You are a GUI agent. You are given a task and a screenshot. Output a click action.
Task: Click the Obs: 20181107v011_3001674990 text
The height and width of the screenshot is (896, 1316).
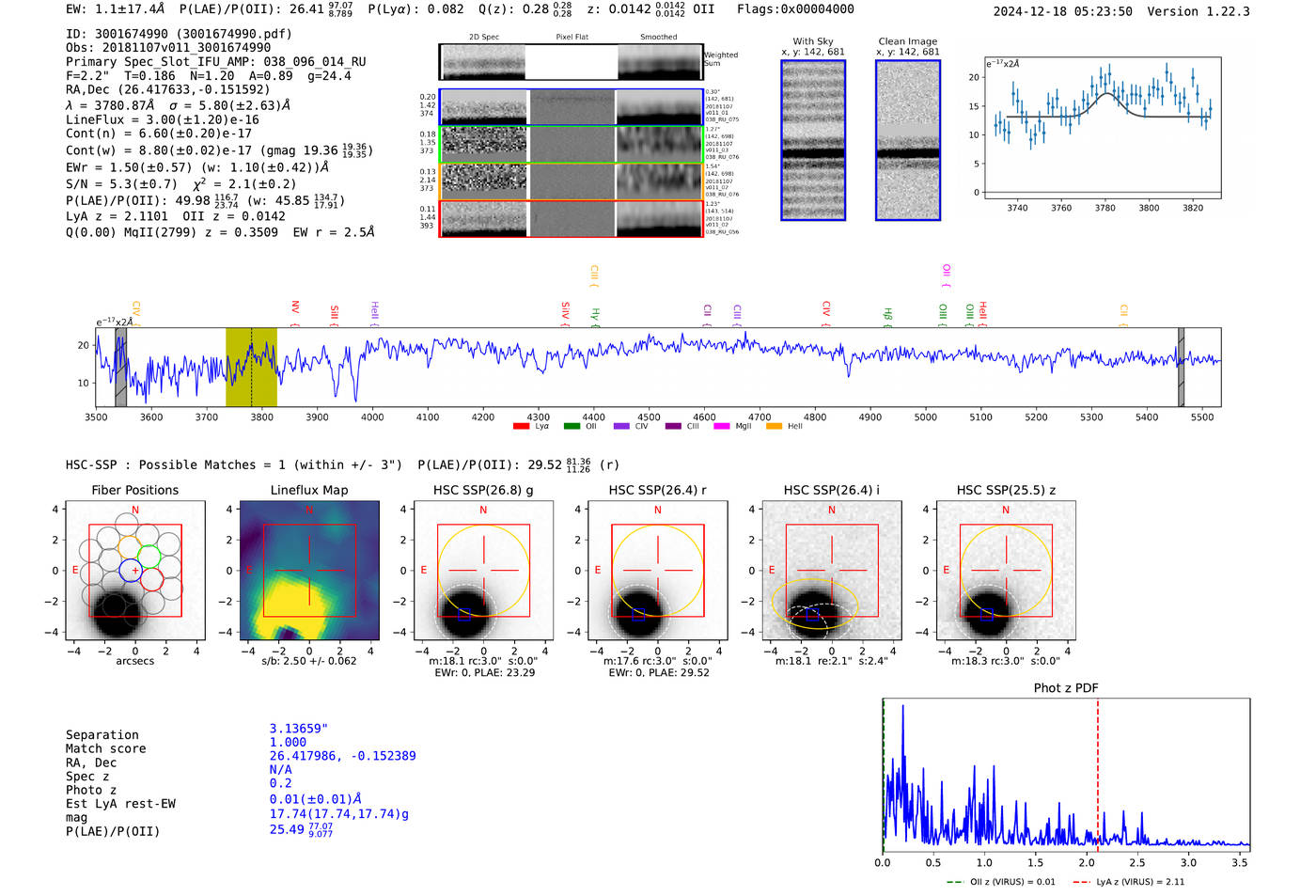click(168, 48)
